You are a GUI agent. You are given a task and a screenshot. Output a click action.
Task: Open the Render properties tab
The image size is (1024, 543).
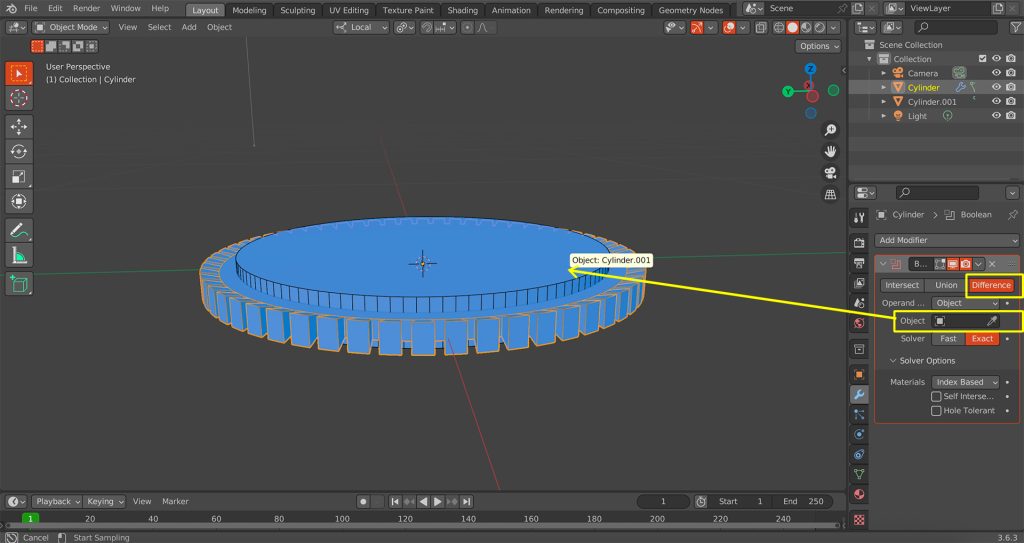(859, 243)
